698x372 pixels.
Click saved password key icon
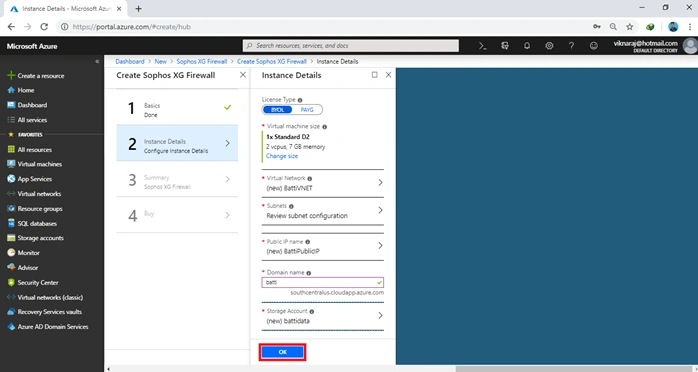pos(597,27)
